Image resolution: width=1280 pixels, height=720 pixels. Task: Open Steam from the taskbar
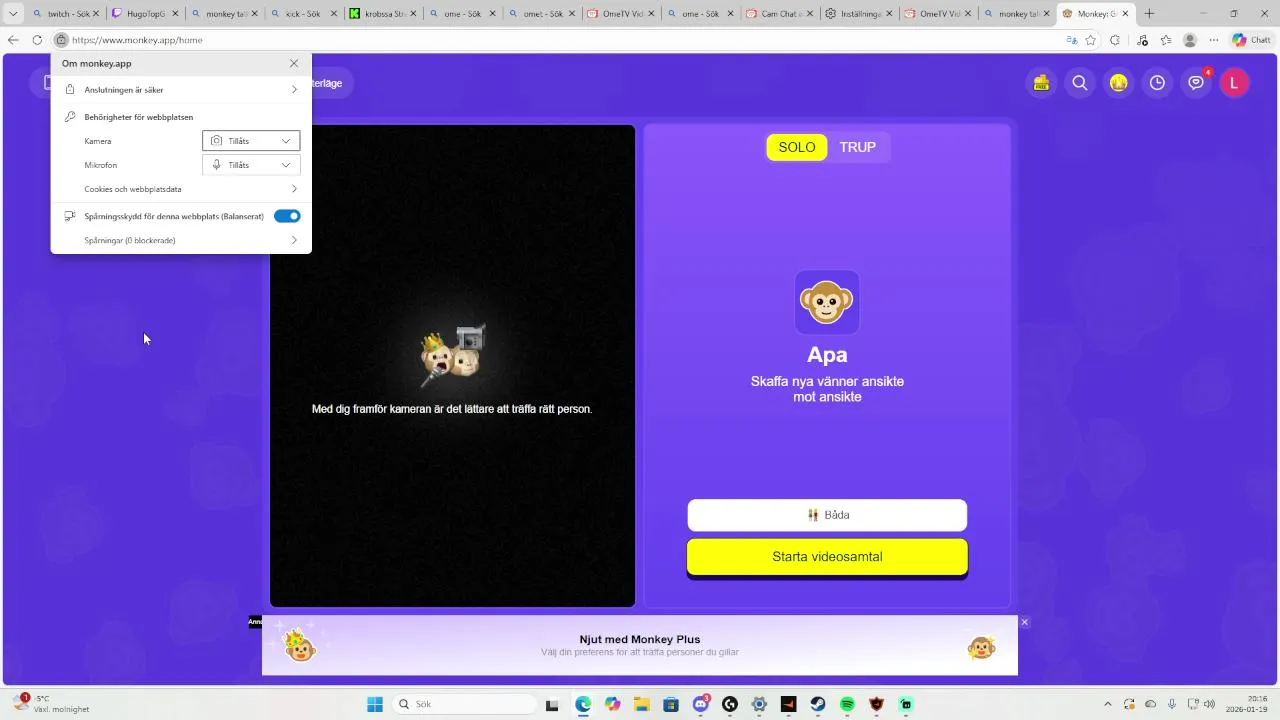pos(818,704)
